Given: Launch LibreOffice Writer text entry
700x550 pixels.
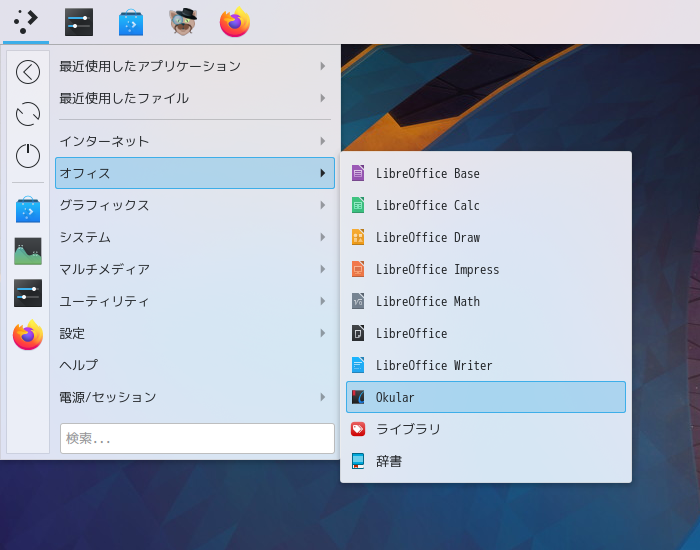Looking at the screenshot, I should tap(433, 365).
